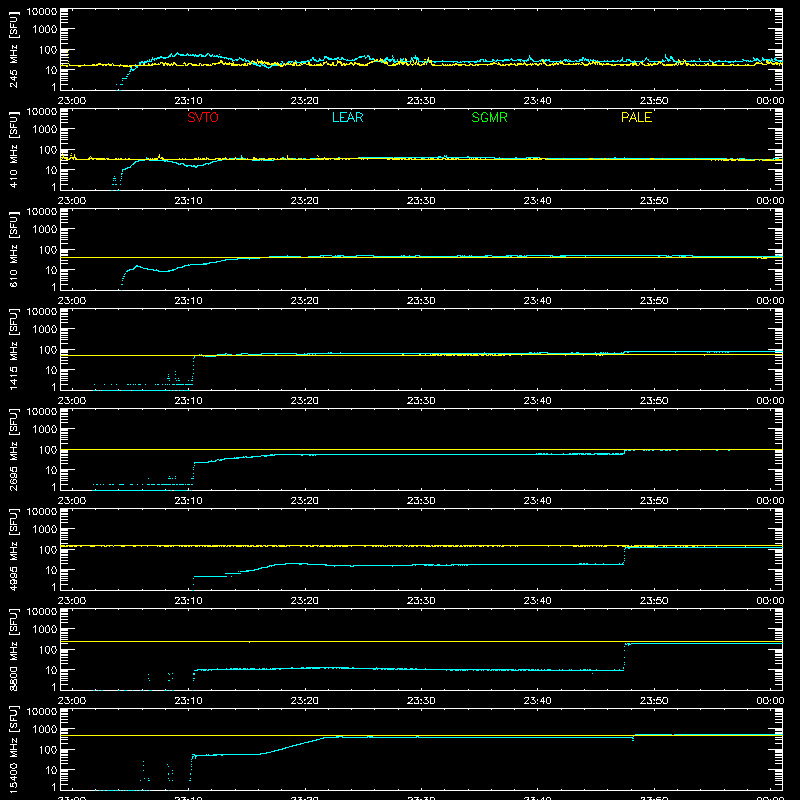The height and width of the screenshot is (800, 800).
Task: Click the 1000 tick on the 2695 MHz axis
Action: [x=45, y=430]
